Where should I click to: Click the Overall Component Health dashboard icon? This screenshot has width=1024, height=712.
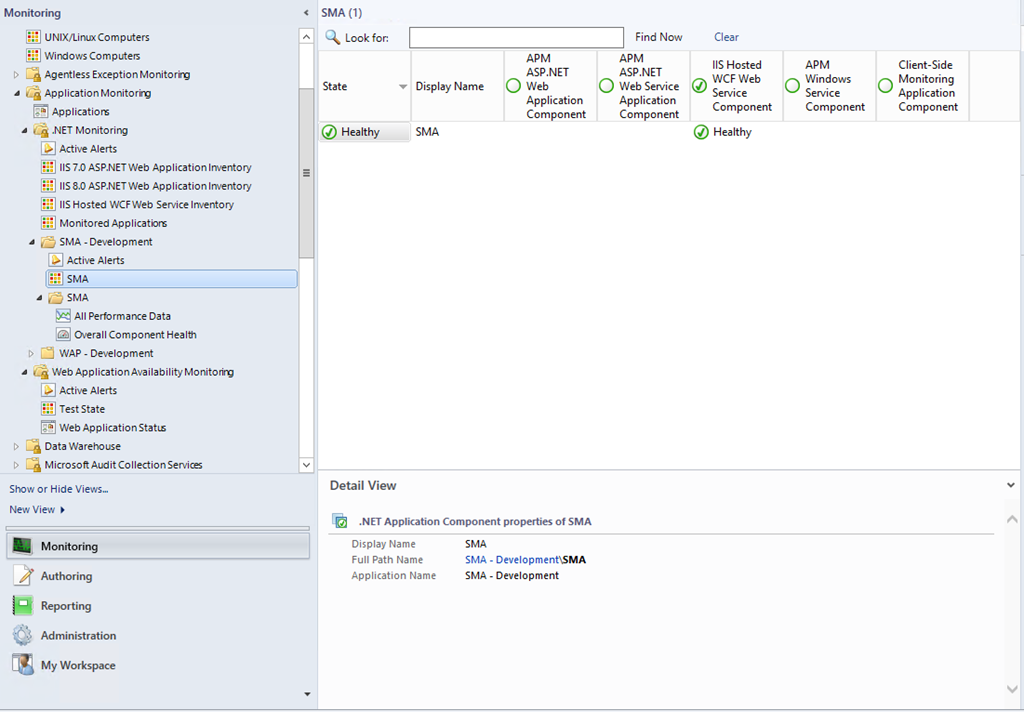(x=63, y=335)
